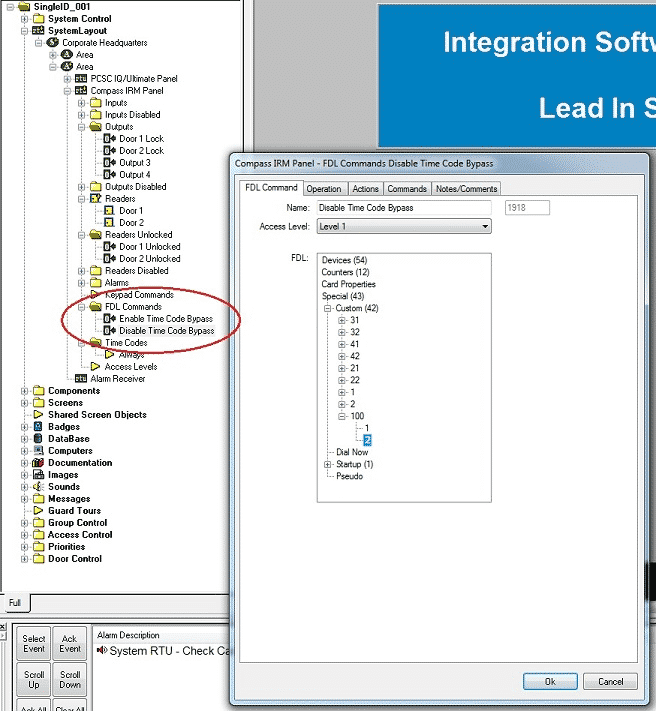Viewport: 656px width, 711px height.
Task: Click the PCSC IQ/Ultimate Panel icon
Action: coord(81,78)
